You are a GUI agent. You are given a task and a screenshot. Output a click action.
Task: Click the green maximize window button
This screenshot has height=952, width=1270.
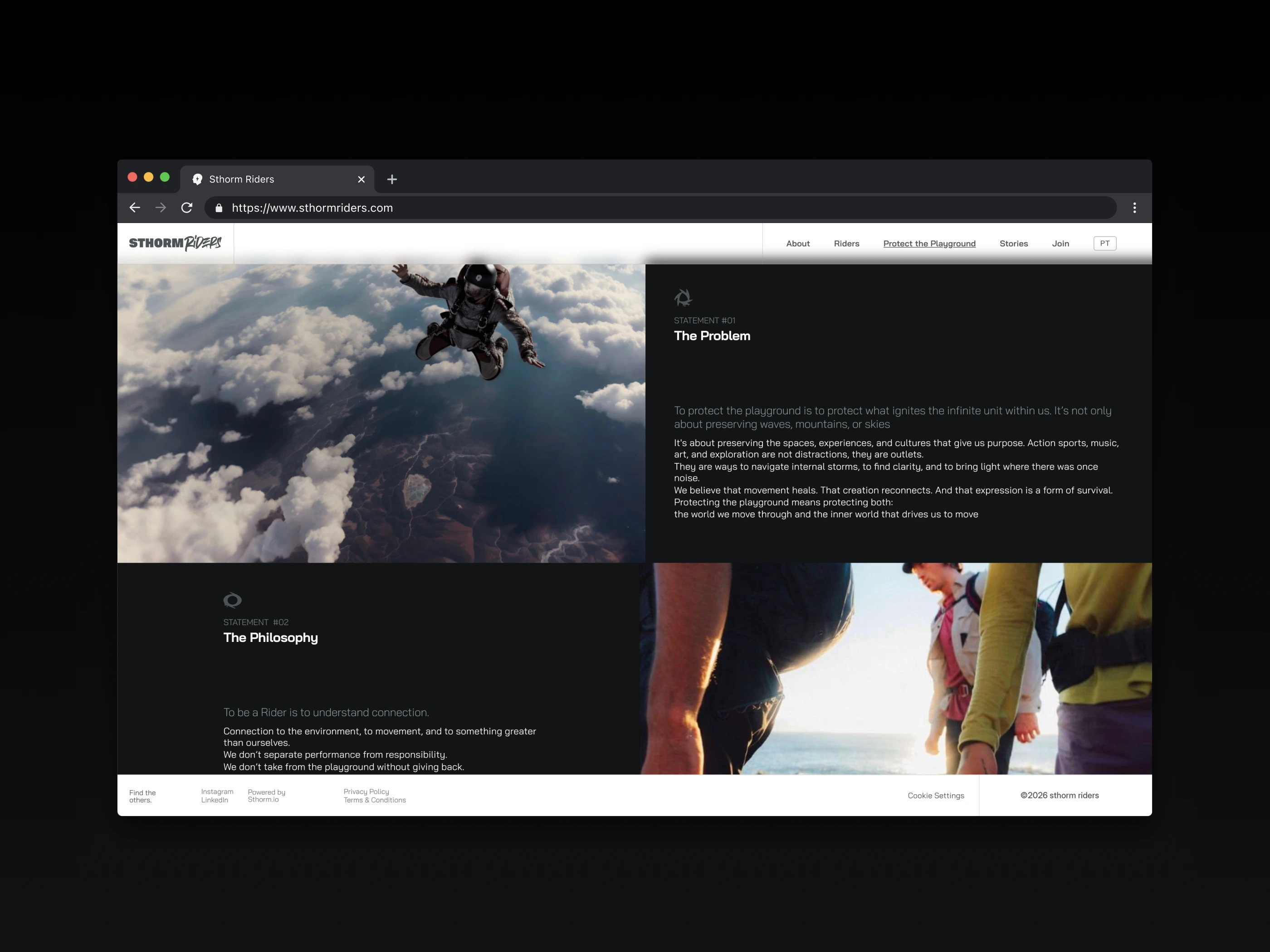165,177
